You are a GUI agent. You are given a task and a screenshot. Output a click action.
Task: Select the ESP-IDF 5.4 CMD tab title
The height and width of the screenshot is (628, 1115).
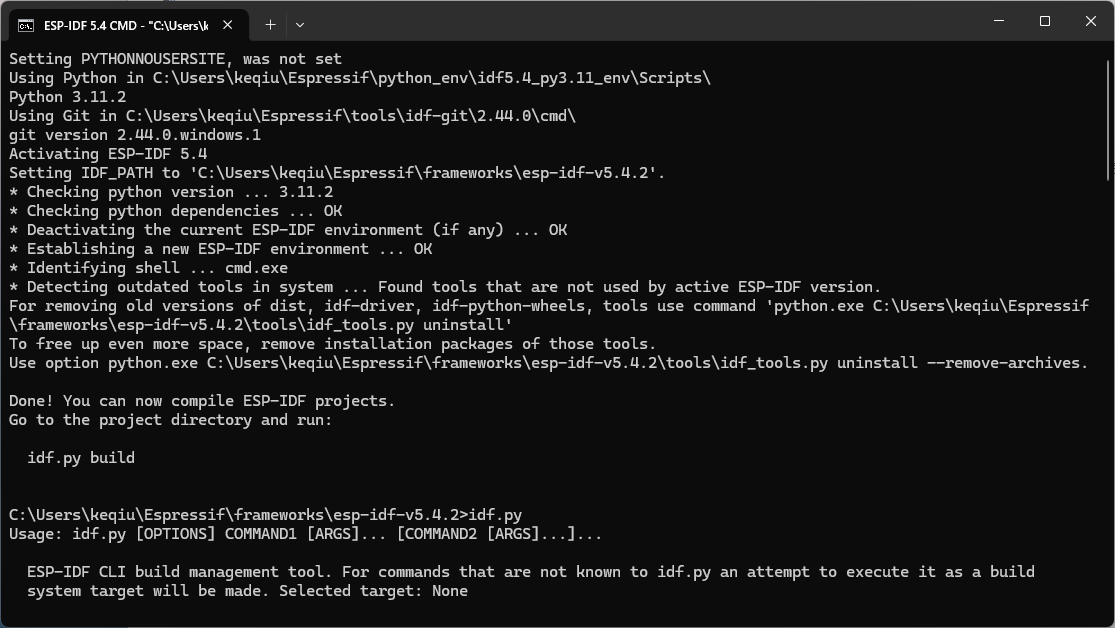point(125,25)
